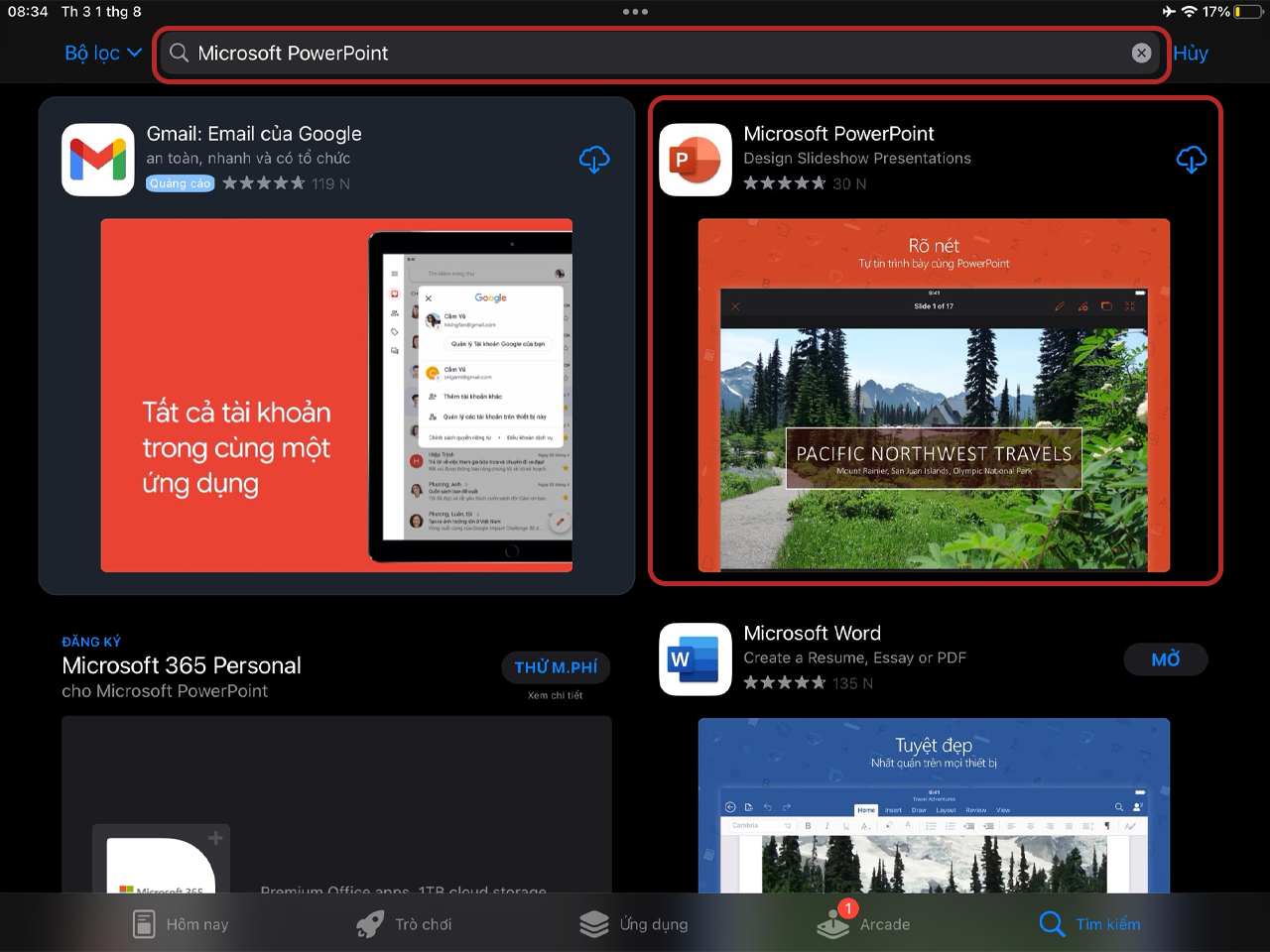The height and width of the screenshot is (952, 1270).
Task: Download Gmail with the cloud icon
Action: pyautogui.click(x=593, y=160)
